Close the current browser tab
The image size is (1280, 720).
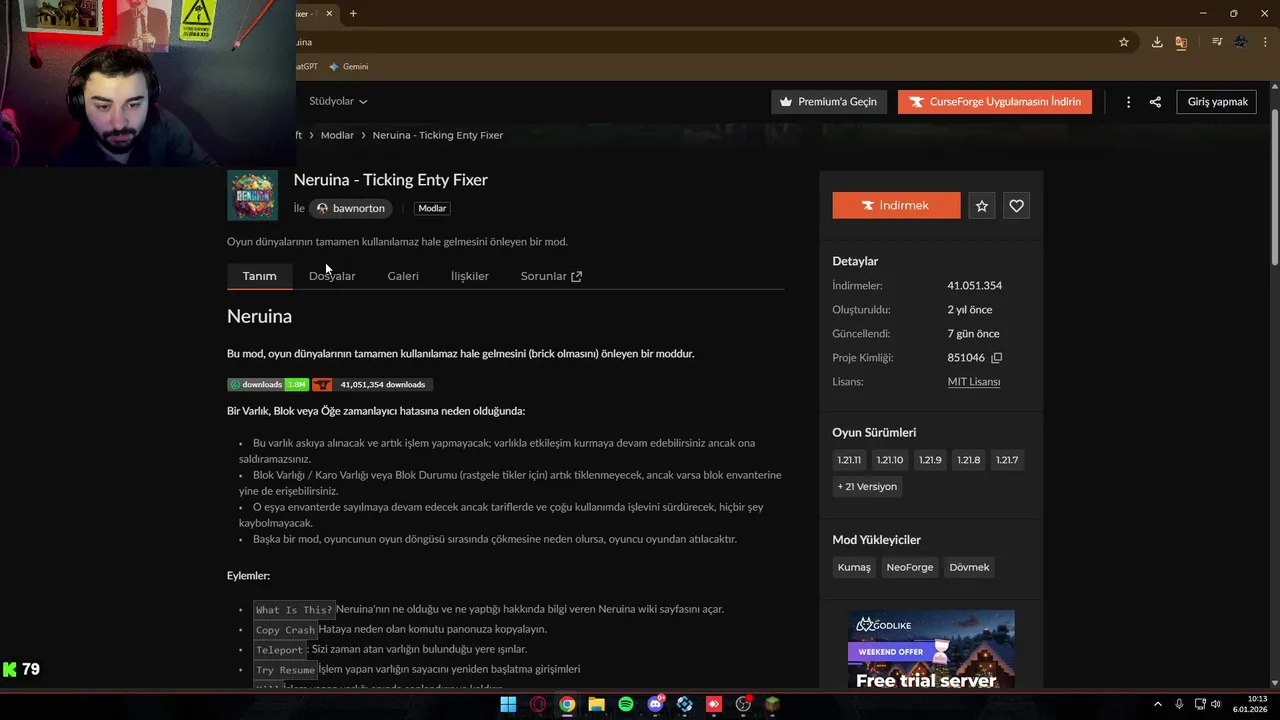[x=329, y=13]
